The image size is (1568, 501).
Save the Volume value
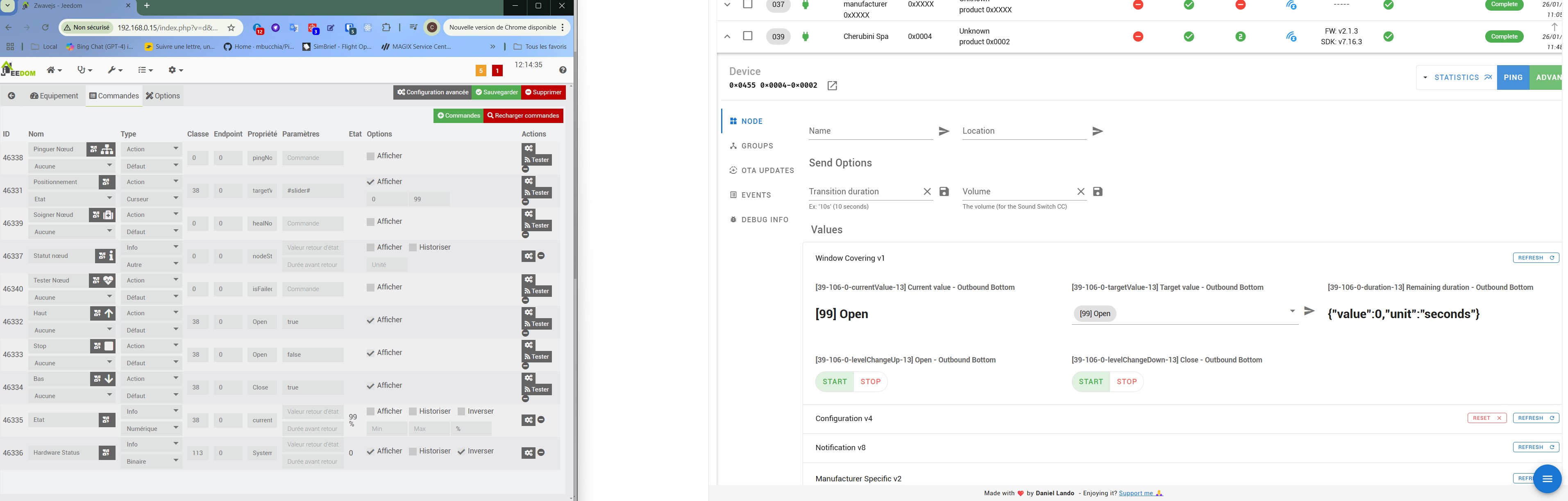pyautogui.click(x=1098, y=192)
